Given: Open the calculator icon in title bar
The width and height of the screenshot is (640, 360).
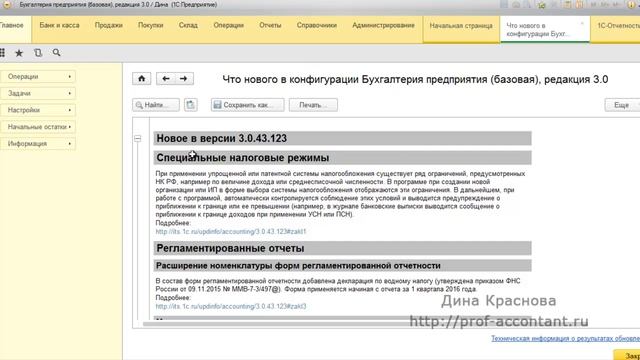Looking at the screenshot, I should 568,5.
